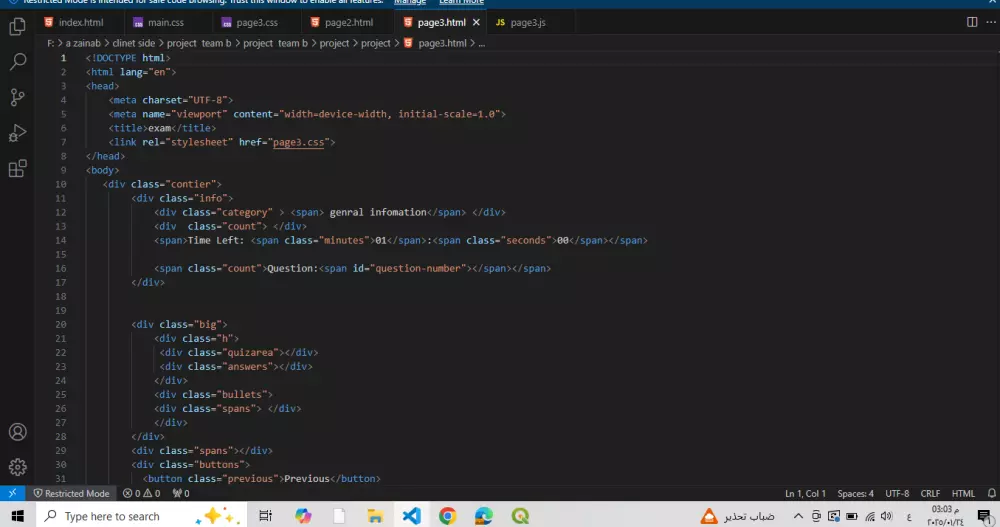Open the Extensions view
The height and width of the screenshot is (527, 1000).
pyautogui.click(x=17, y=168)
